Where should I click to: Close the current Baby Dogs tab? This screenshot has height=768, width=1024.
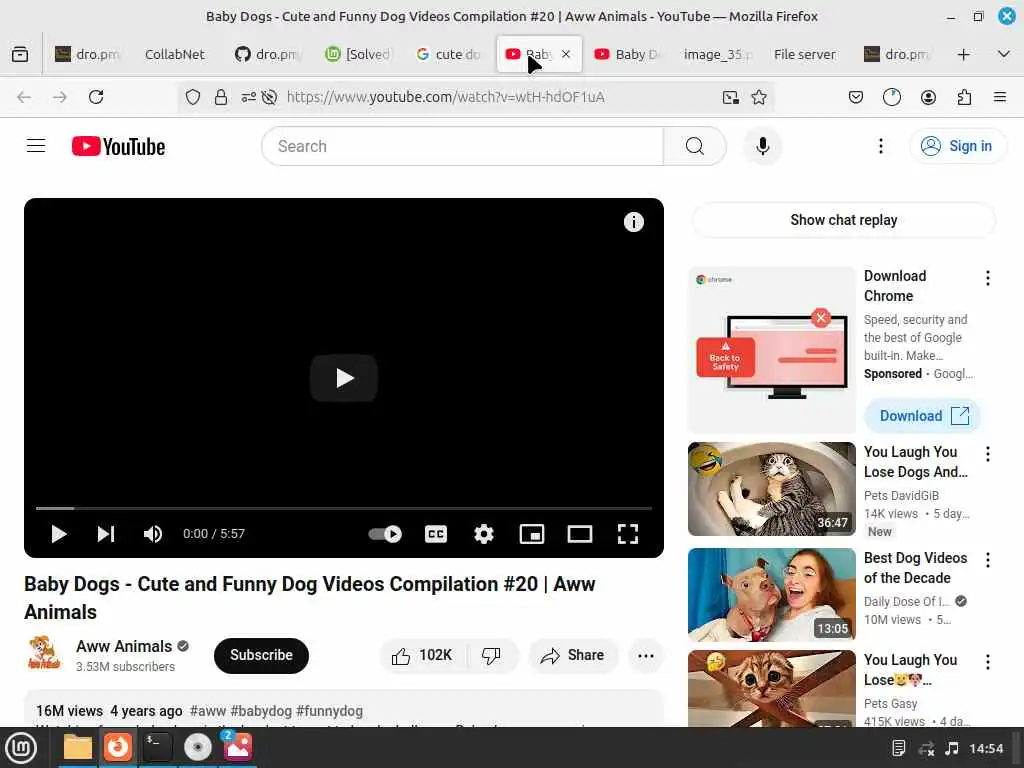pos(566,54)
